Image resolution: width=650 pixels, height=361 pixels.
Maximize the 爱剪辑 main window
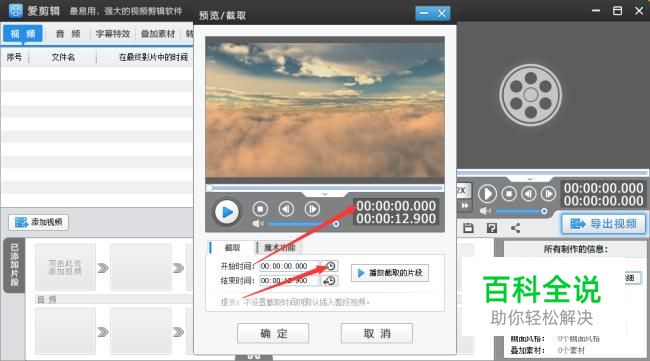pos(617,11)
